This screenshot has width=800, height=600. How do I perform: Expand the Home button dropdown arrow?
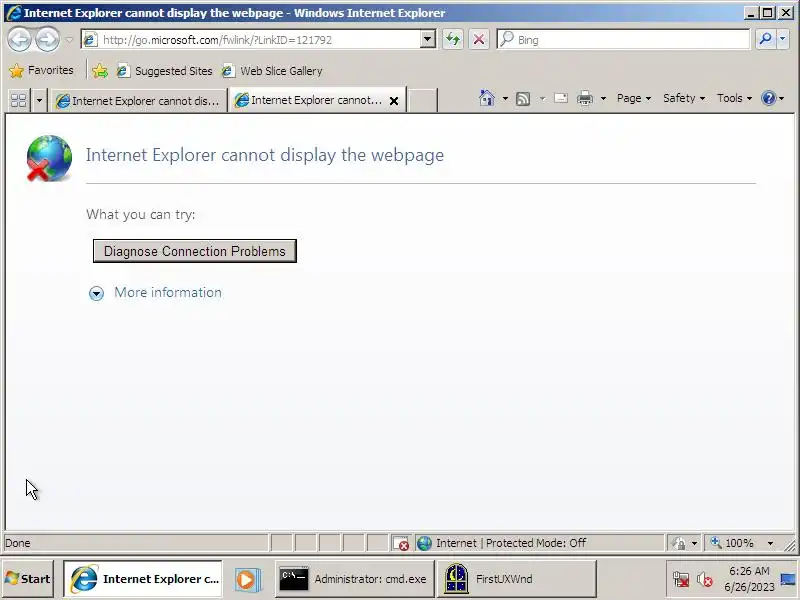[505, 98]
